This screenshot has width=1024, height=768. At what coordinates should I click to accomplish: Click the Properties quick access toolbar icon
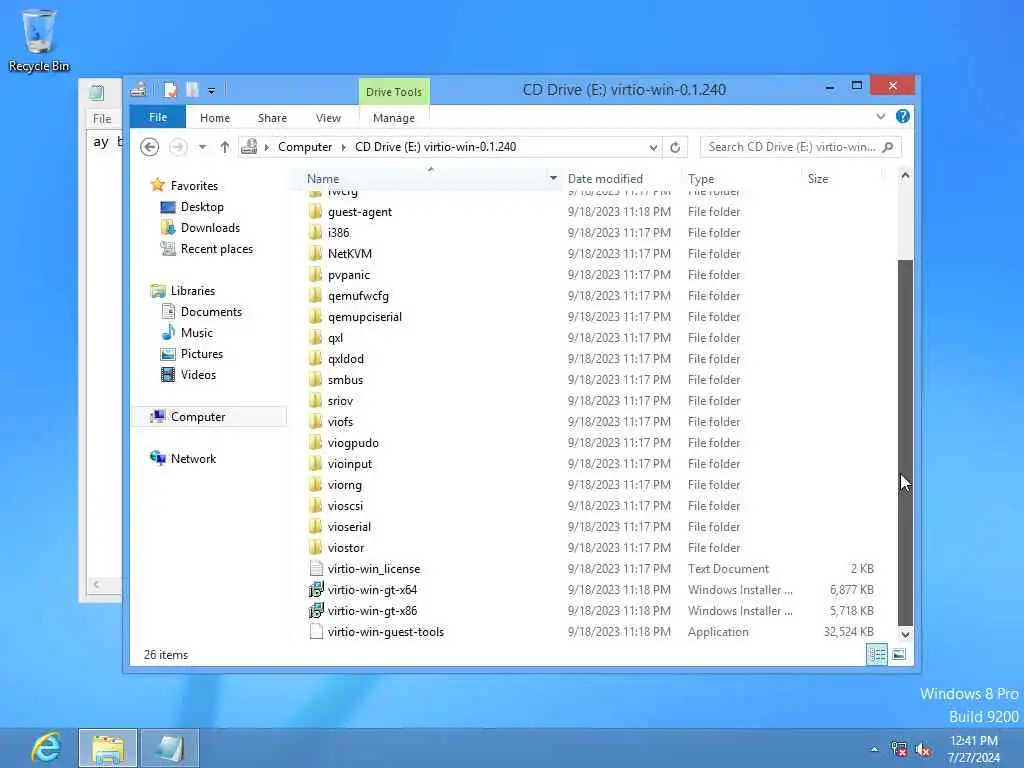pyautogui.click(x=170, y=89)
